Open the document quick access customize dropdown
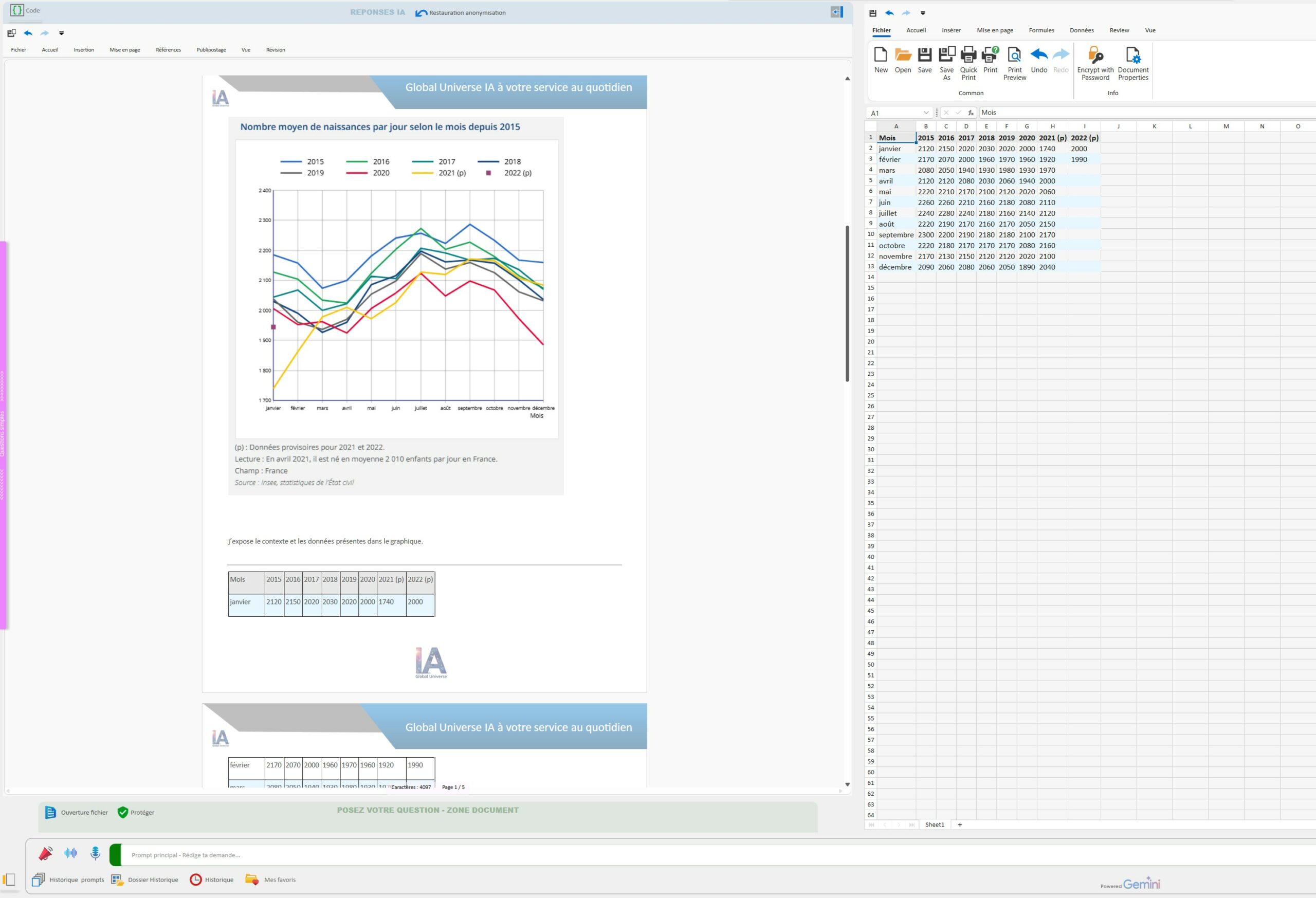The image size is (1316, 898). tap(61, 33)
